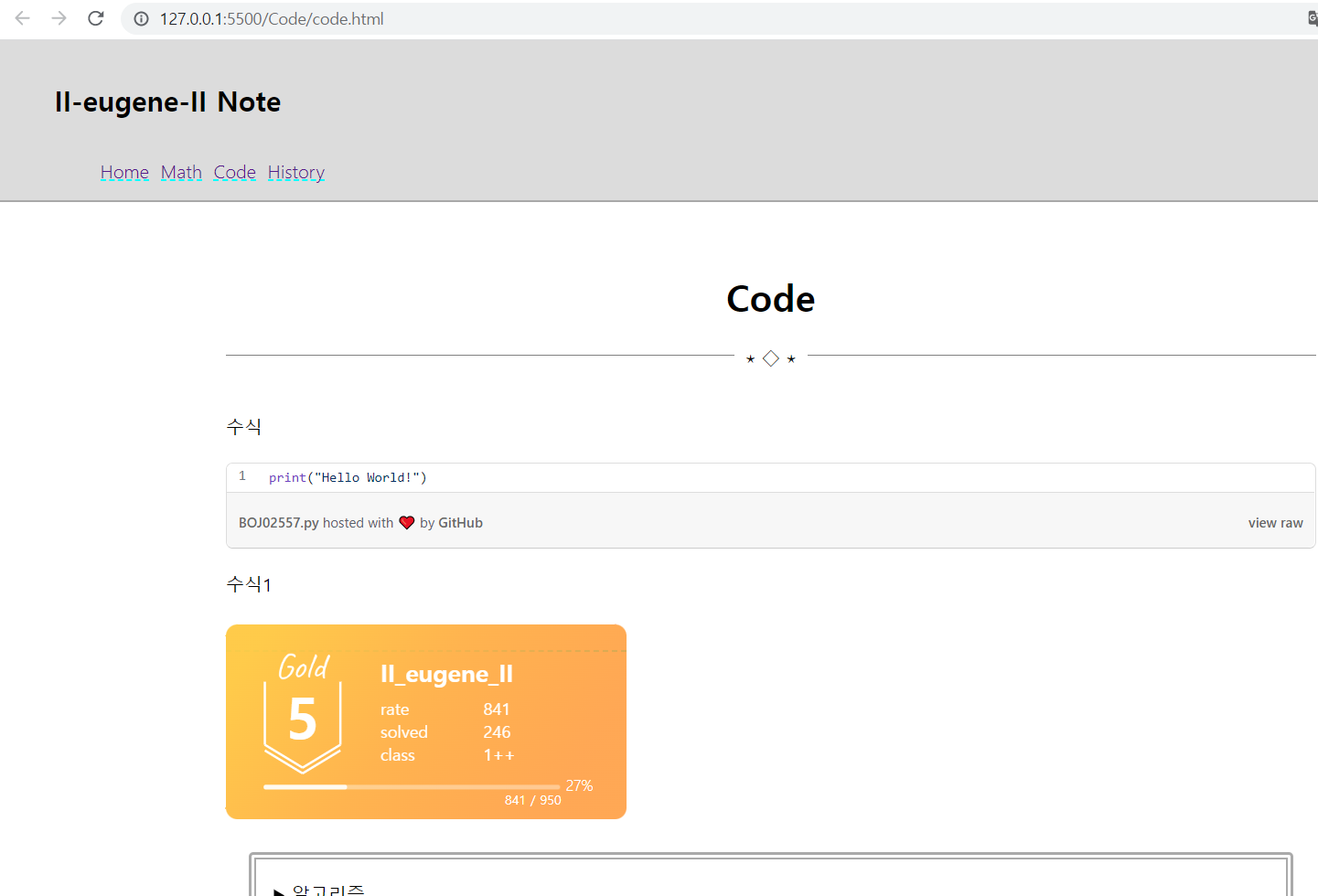Viewport: 1318px width, 896px height.
Task: Click the 수식 label above the gist
Action: pos(244,427)
